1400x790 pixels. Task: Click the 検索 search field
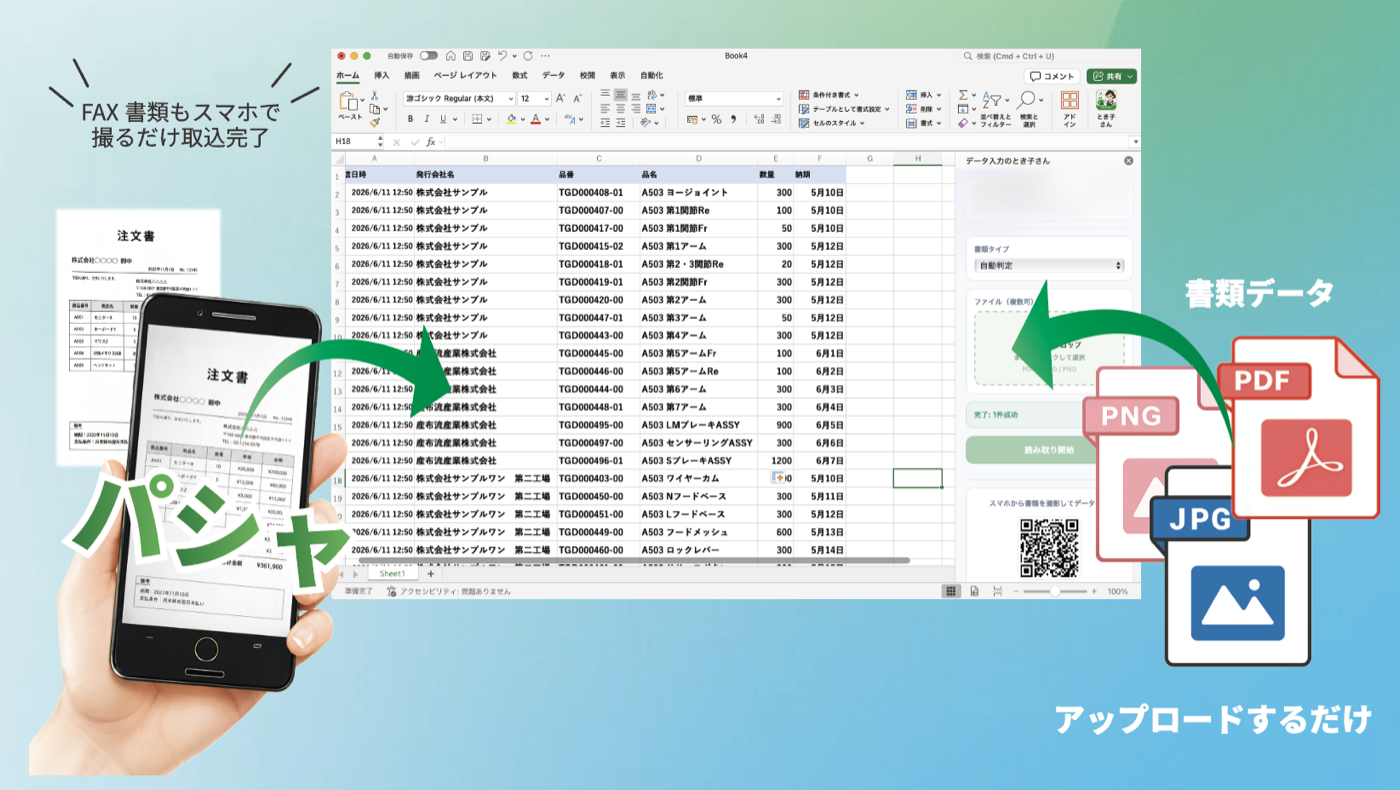[1048, 56]
